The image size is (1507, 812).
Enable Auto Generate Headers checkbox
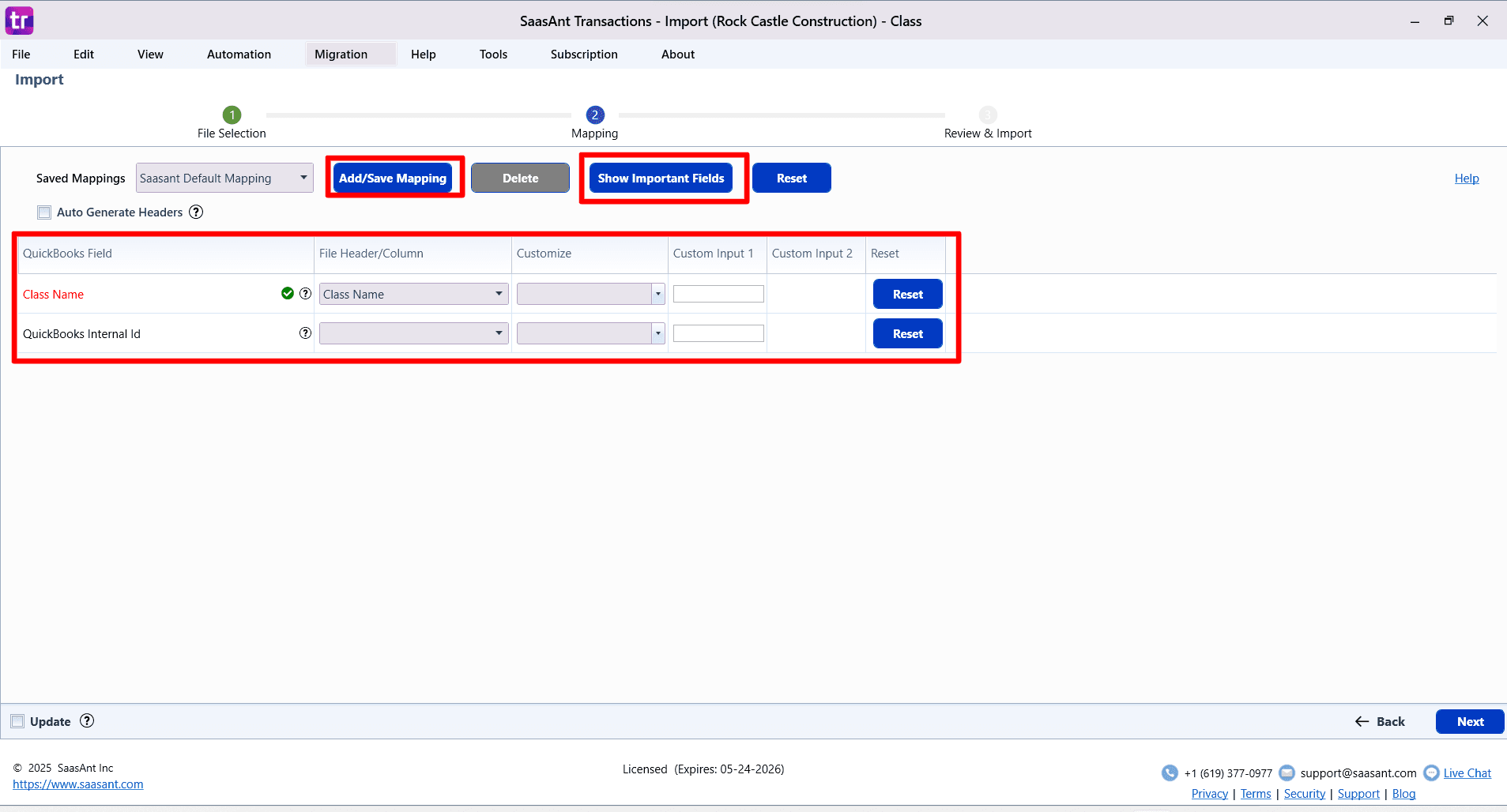[44, 212]
